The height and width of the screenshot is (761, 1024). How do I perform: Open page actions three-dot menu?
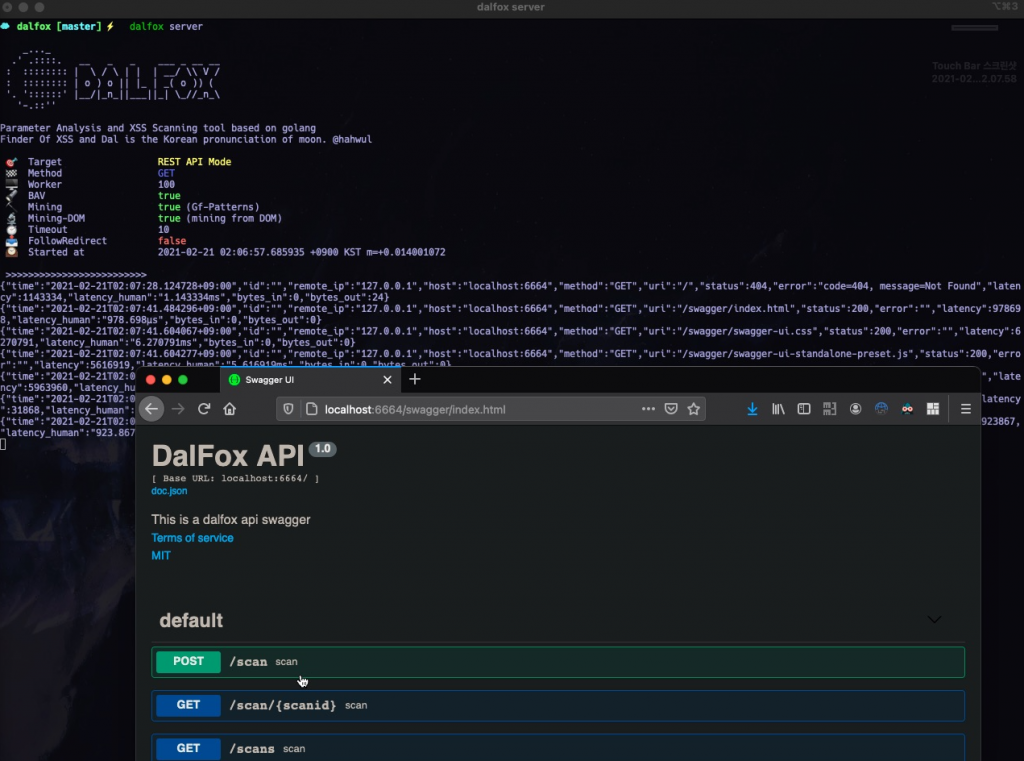tap(649, 409)
